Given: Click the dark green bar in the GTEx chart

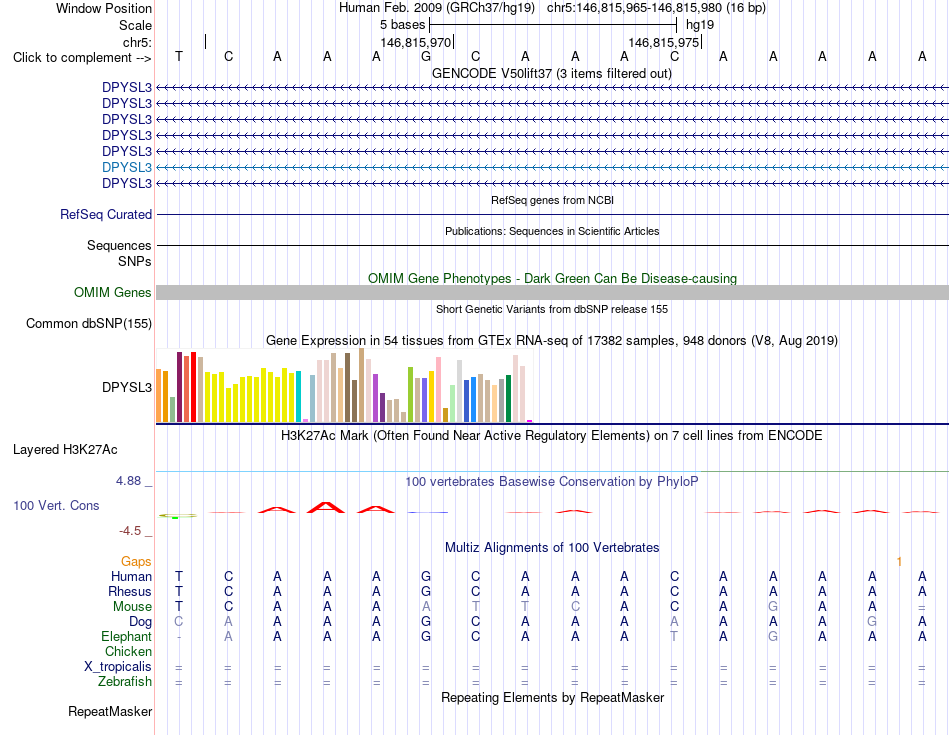Looking at the screenshot, I should [508, 398].
